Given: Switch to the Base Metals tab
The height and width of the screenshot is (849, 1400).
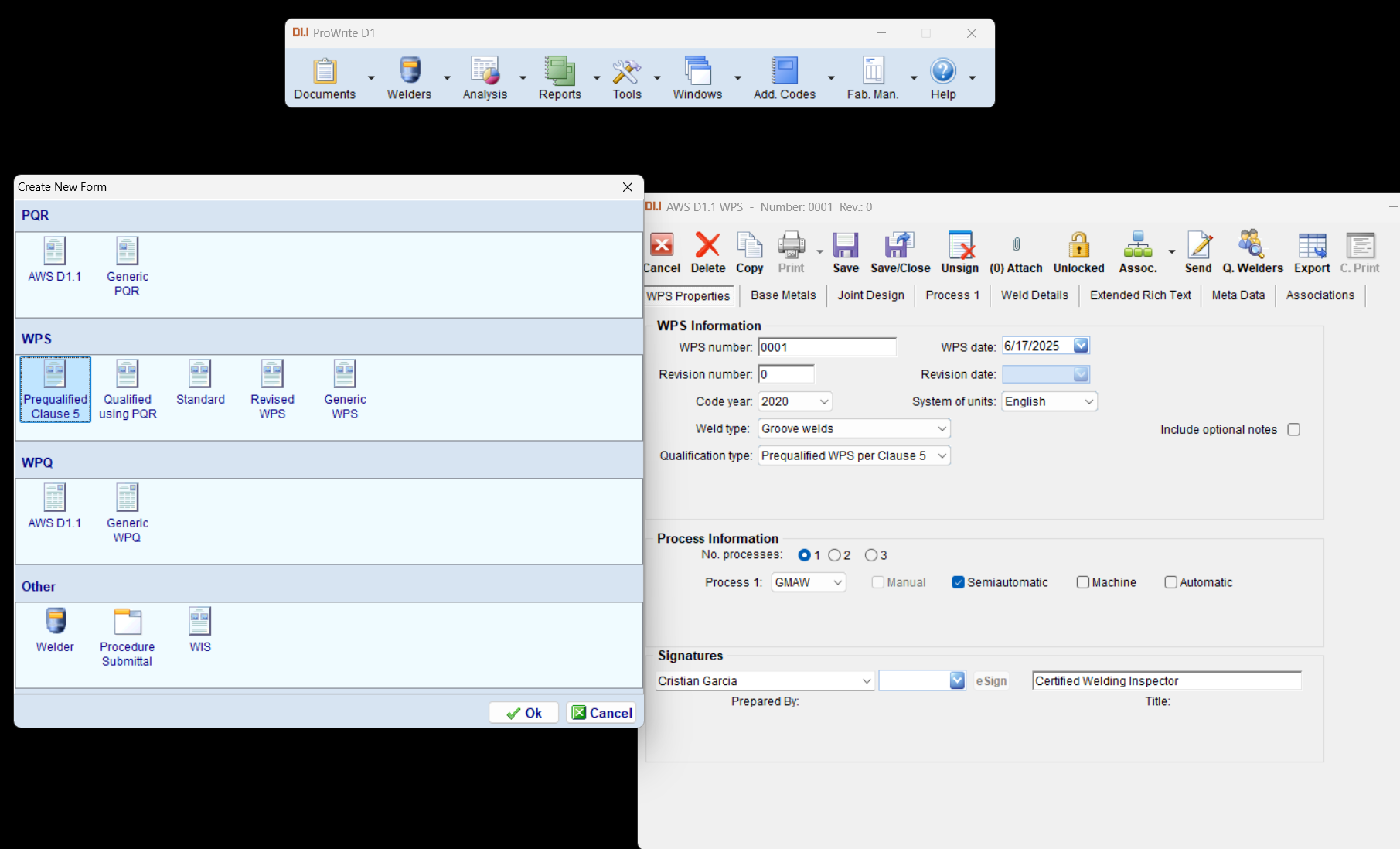Looking at the screenshot, I should [x=783, y=295].
